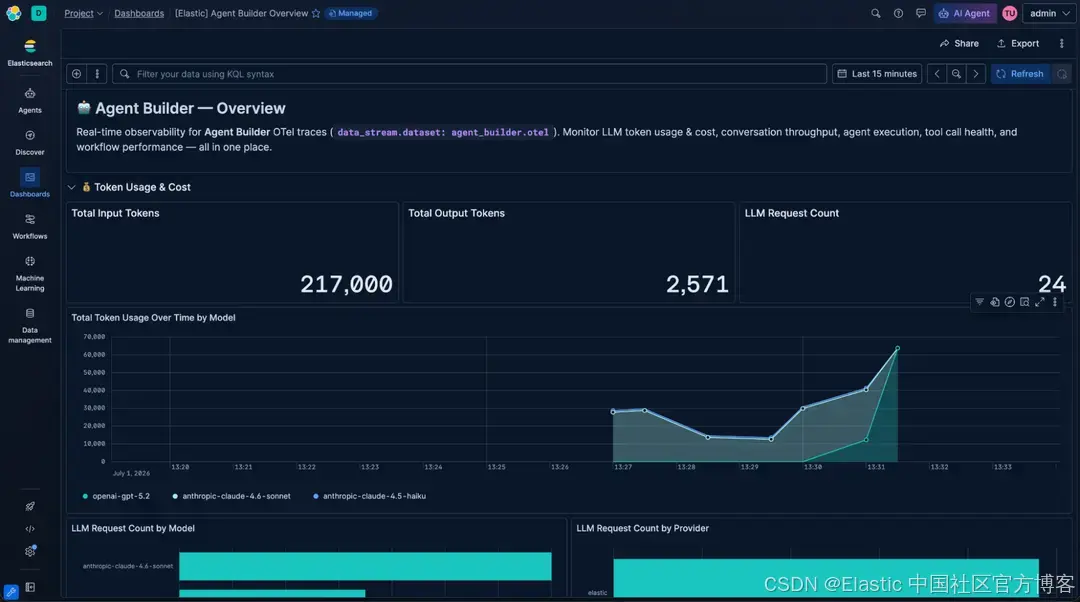1080x602 pixels.
Task: Open the query bar options menu
Action: click(x=97, y=74)
